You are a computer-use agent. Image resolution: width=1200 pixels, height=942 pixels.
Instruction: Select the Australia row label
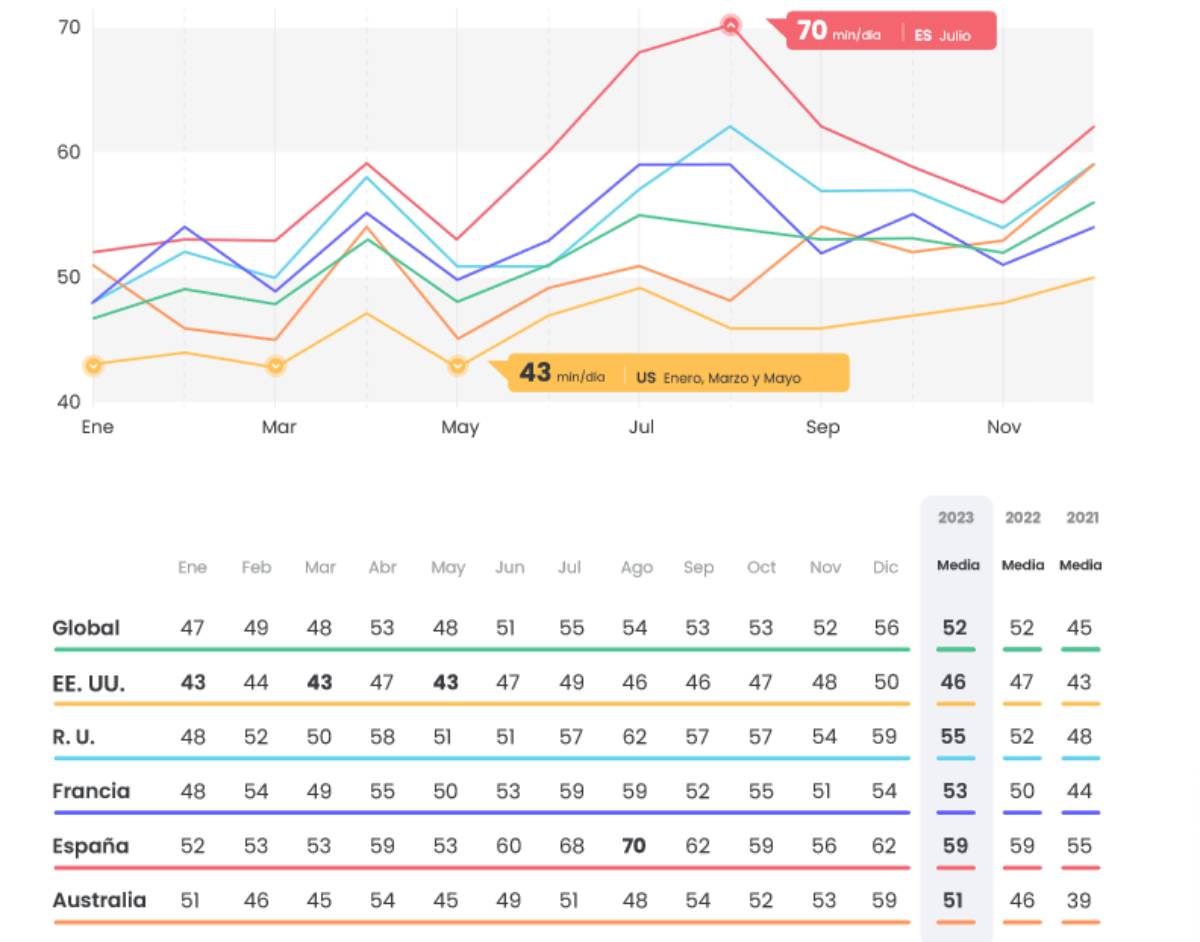click(99, 900)
